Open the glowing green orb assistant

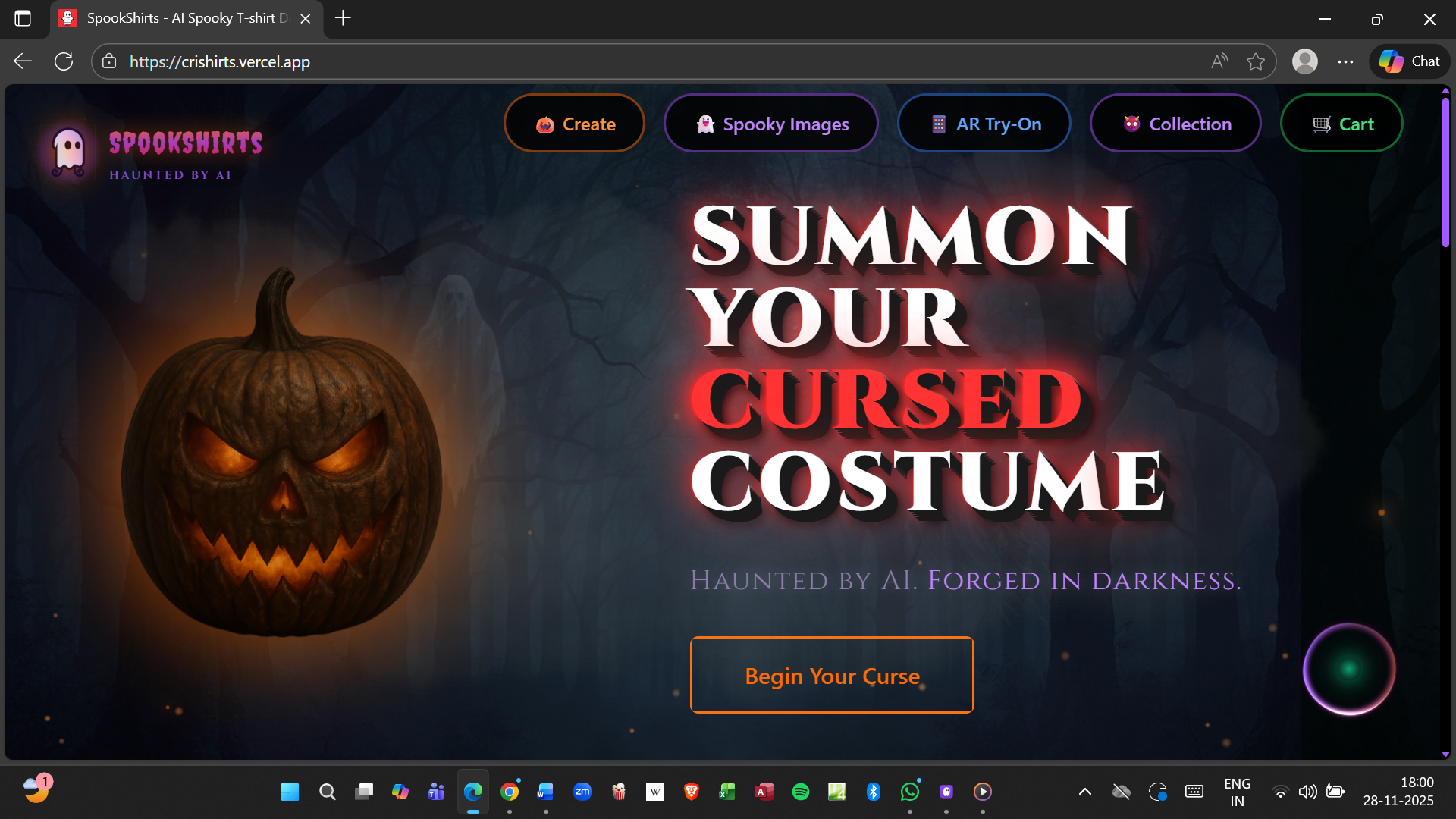(x=1349, y=669)
